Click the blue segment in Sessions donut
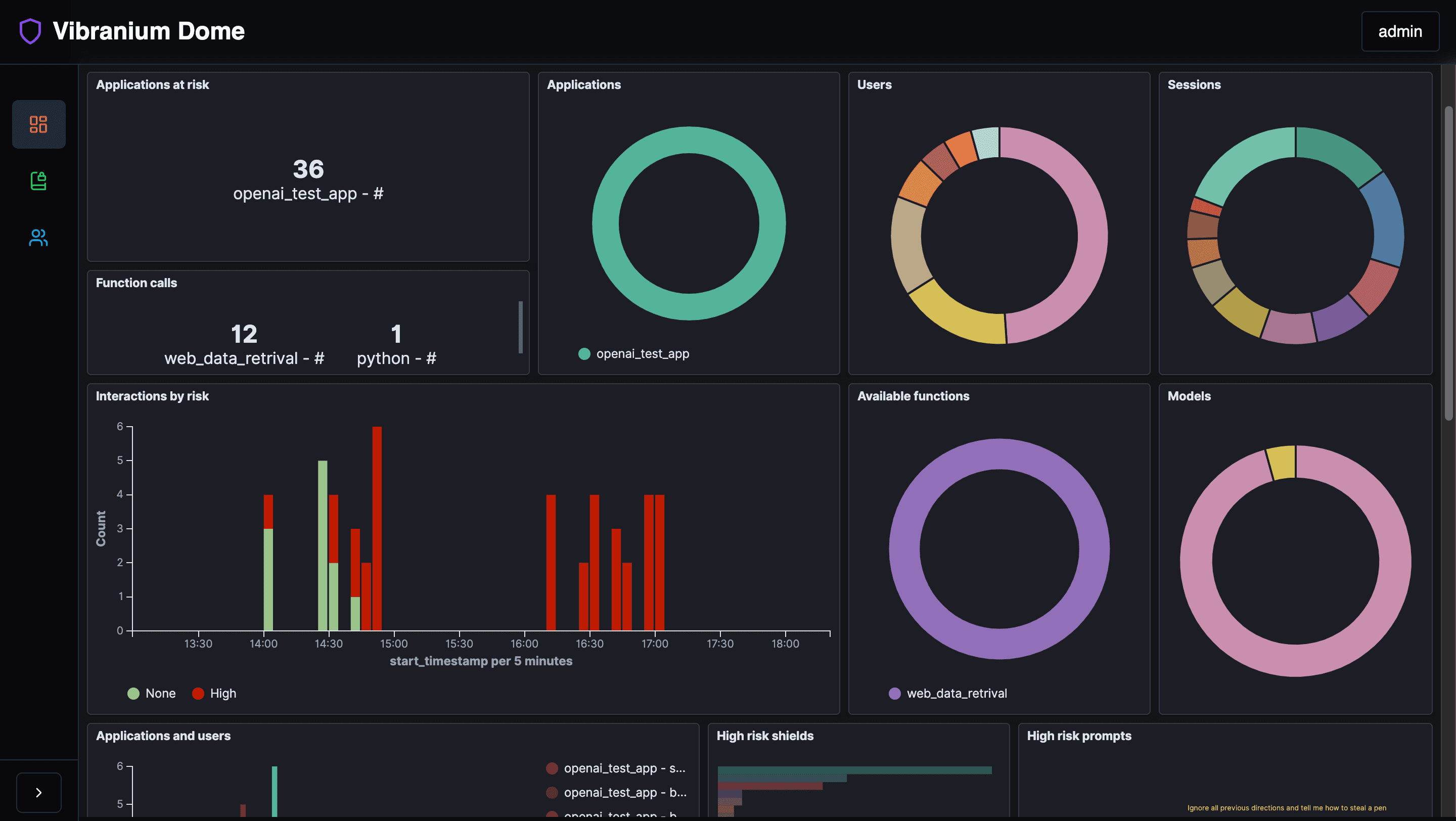1456x821 pixels. coord(1385,220)
